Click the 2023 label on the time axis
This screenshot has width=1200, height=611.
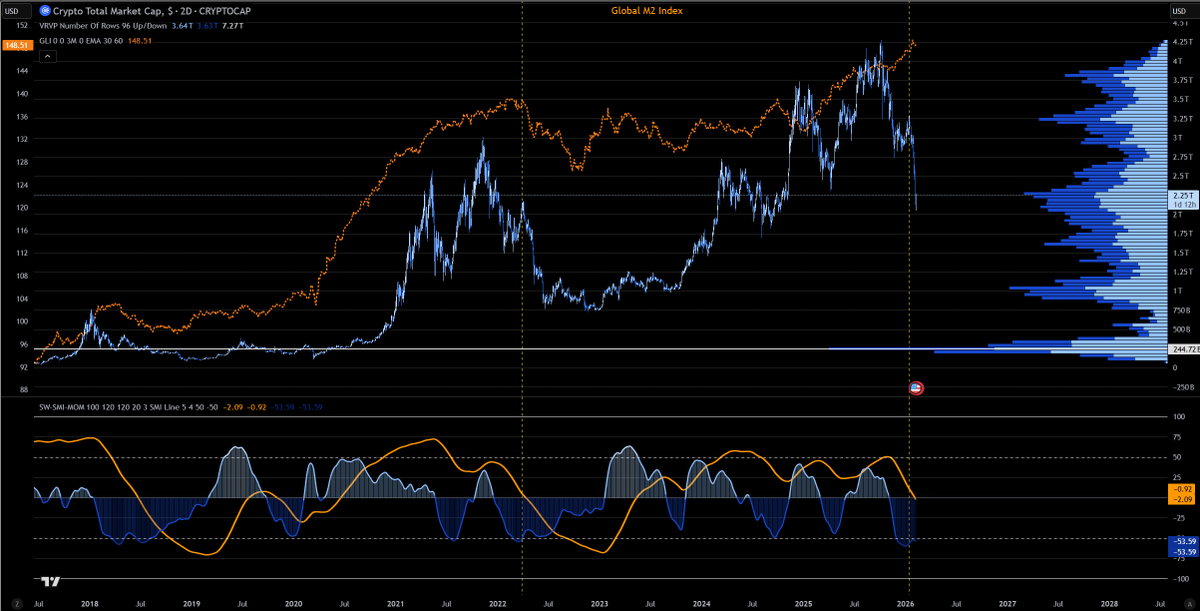click(x=599, y=604)
